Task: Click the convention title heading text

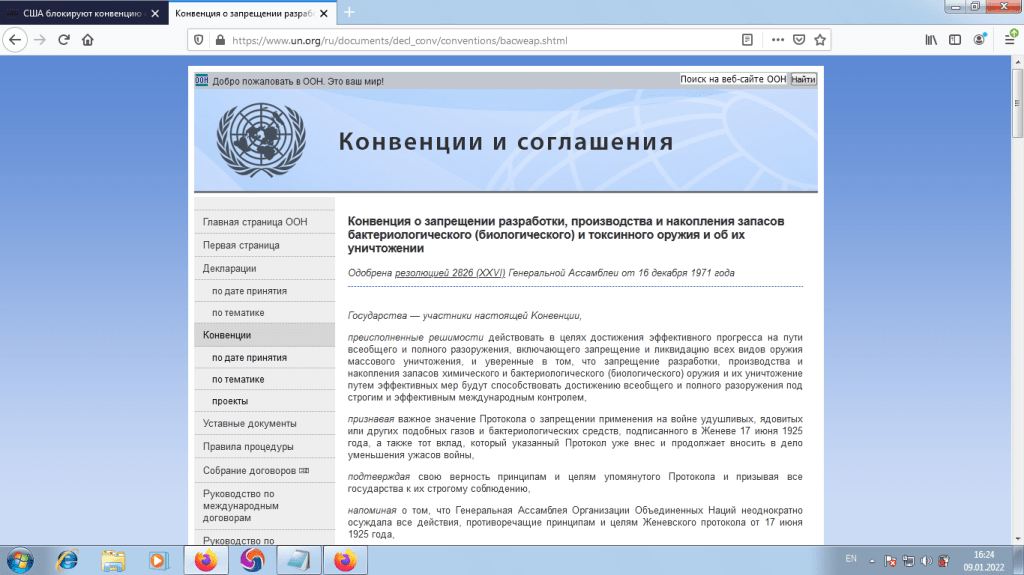Action: [x=566, y=235]
